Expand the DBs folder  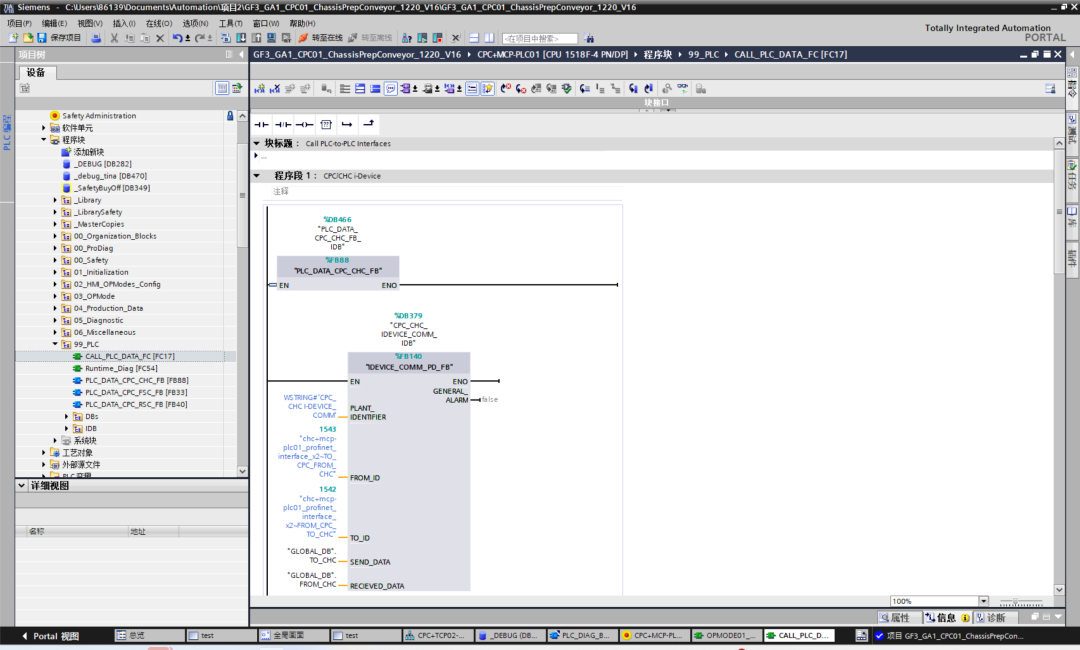(x=67, y=417)
